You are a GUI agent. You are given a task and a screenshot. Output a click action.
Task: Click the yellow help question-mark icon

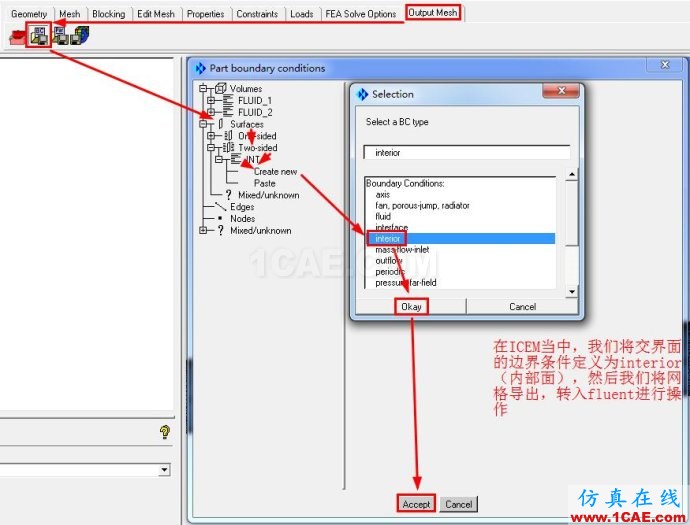coord(165,432)
